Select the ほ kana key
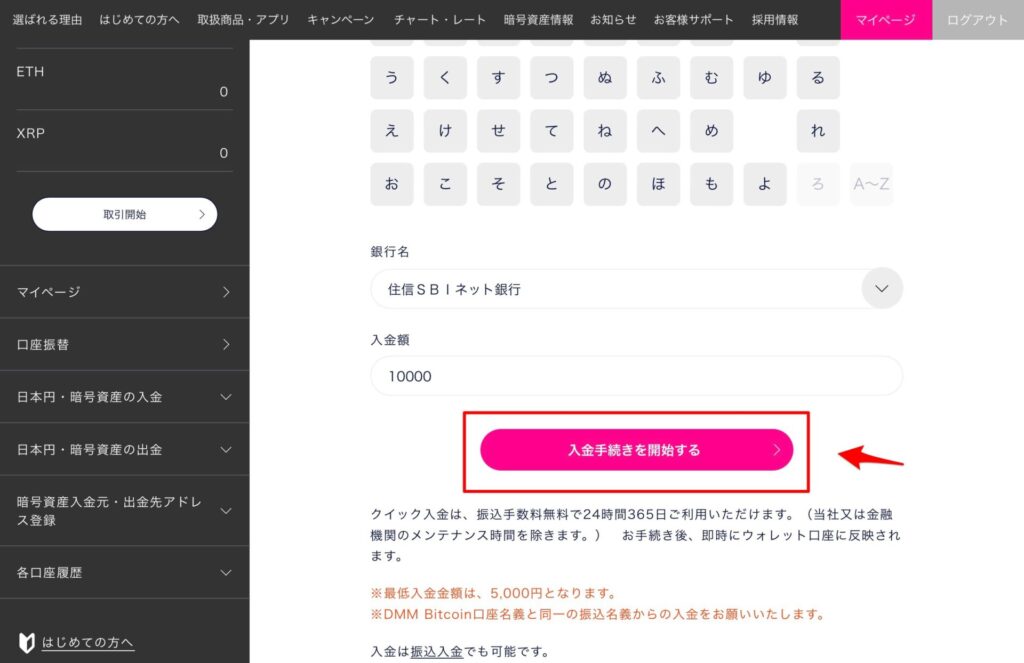 point(658,184)
